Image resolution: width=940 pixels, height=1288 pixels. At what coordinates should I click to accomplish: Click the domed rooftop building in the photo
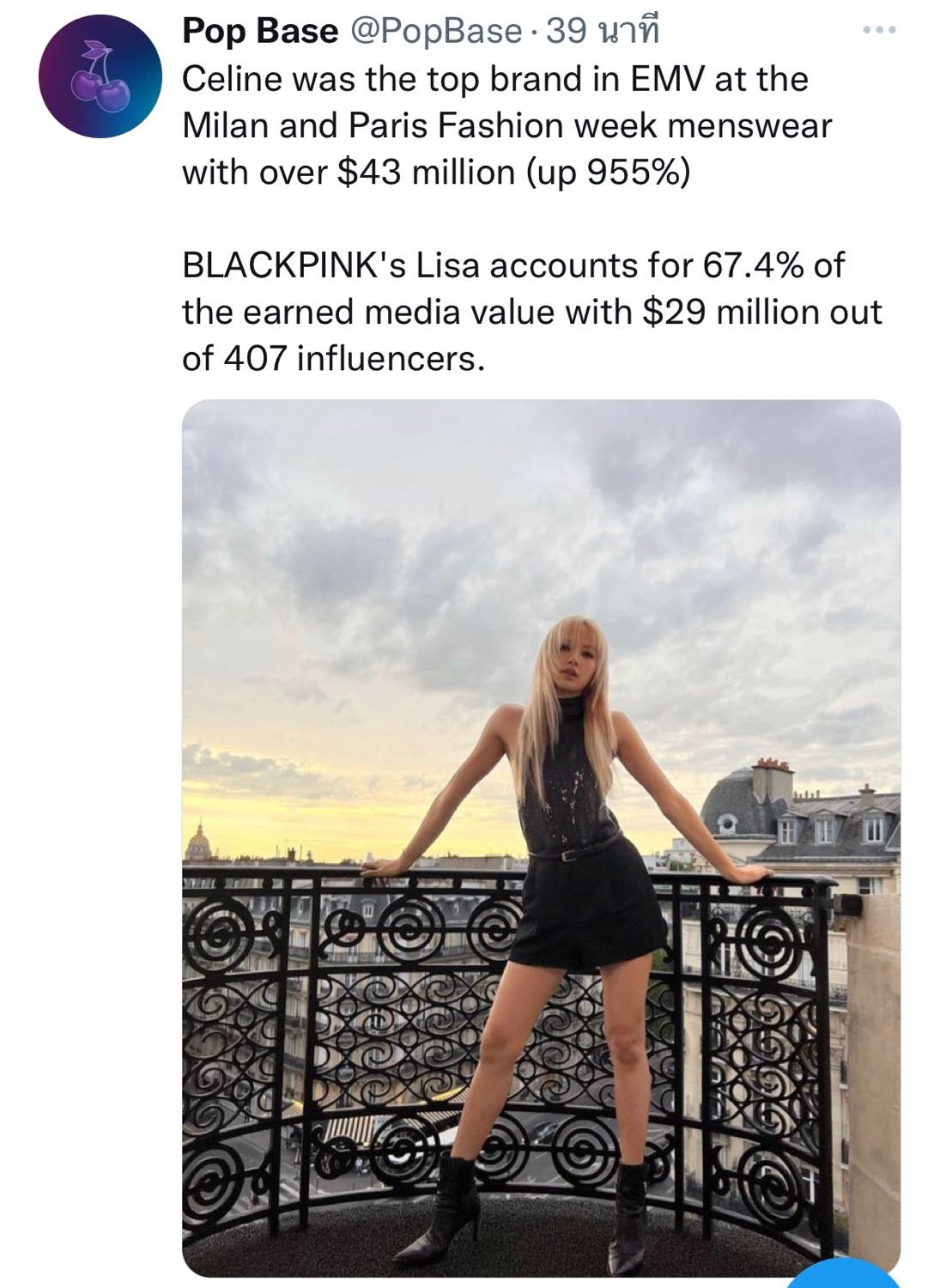[x=740, y=803]
